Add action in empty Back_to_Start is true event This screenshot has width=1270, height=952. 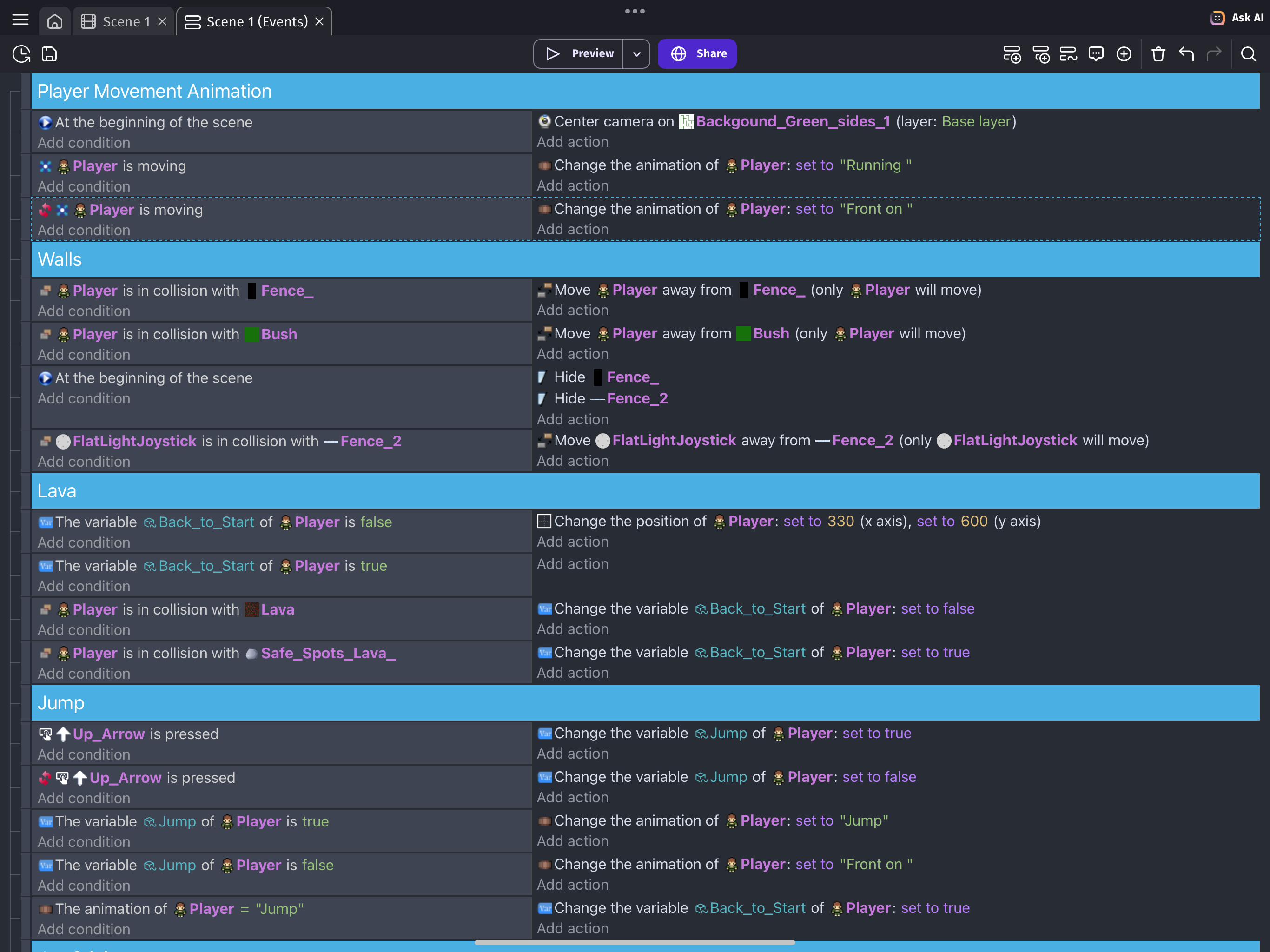pyautogui.click(x=572, y=564)
